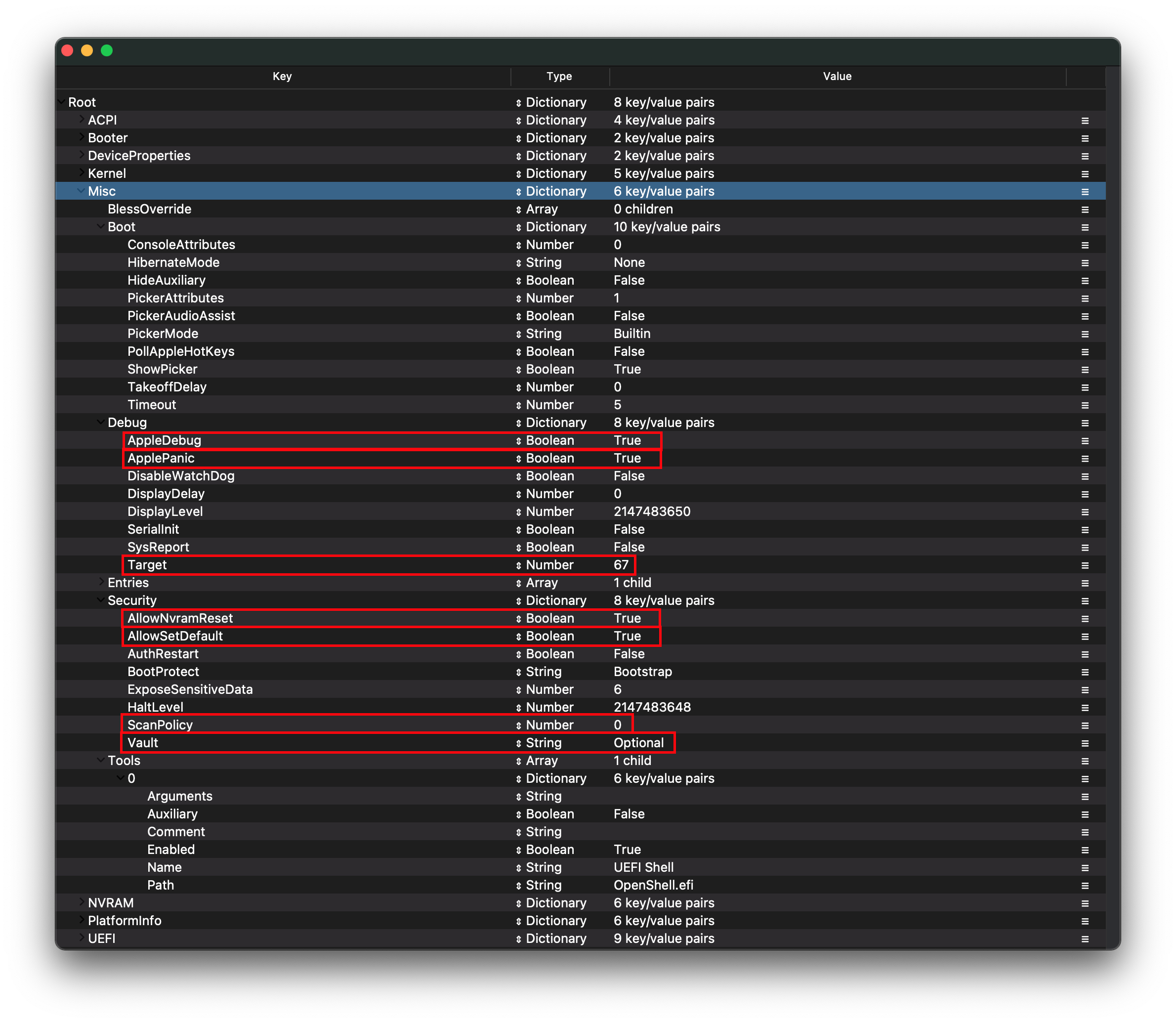Image resolution: width=1176 pixels, height=1023 pixels.
Task: Select the HibernateMode row
Action: [173, 262]
